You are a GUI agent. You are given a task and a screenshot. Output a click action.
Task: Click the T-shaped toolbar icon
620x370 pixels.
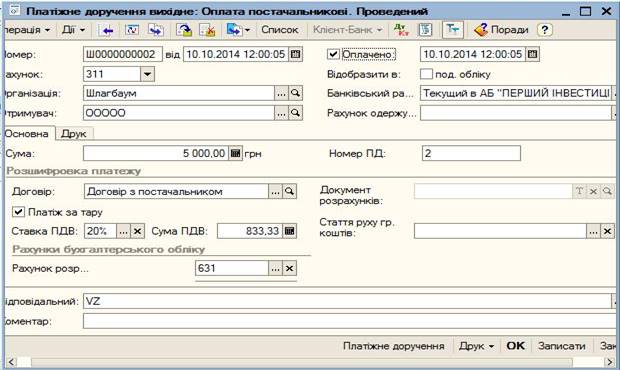point(453,30)
